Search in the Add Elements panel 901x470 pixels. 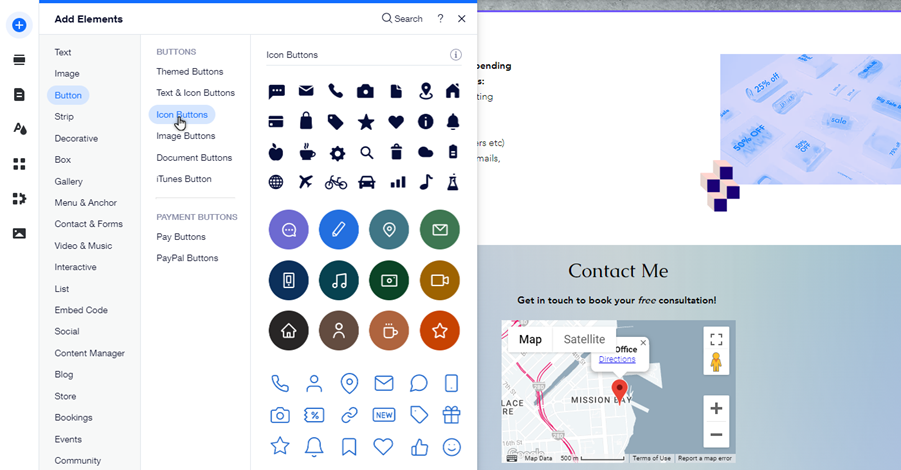[402, 19]
